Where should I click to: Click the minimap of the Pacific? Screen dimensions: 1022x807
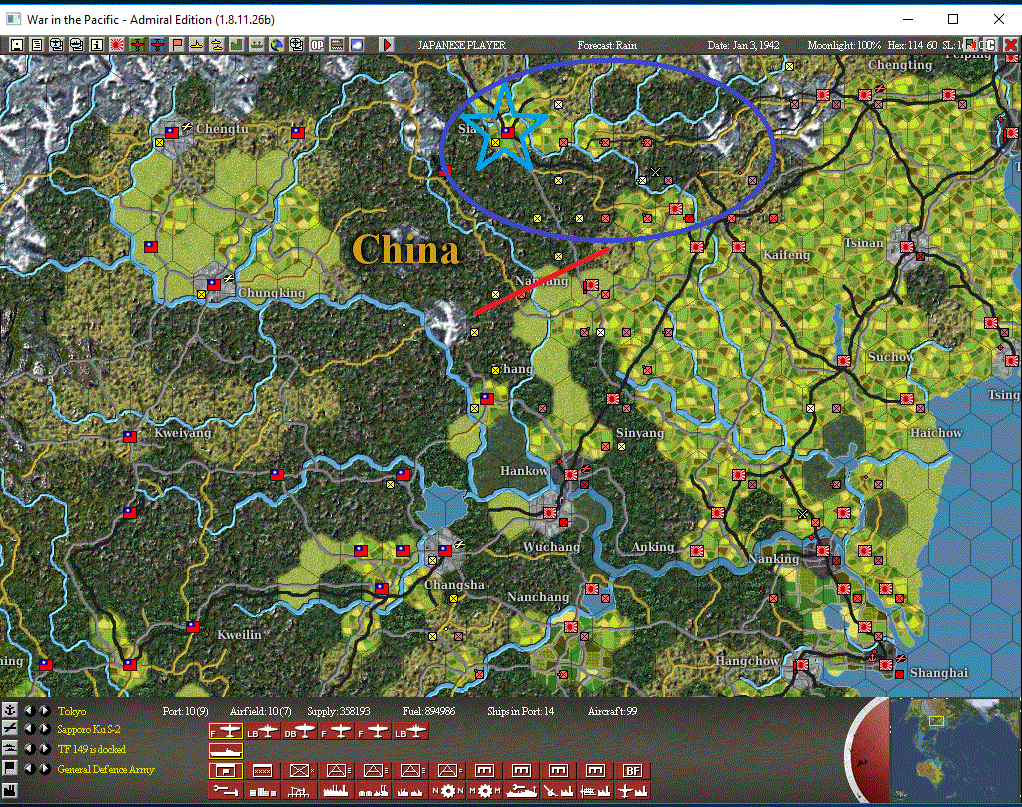(954, 749)
